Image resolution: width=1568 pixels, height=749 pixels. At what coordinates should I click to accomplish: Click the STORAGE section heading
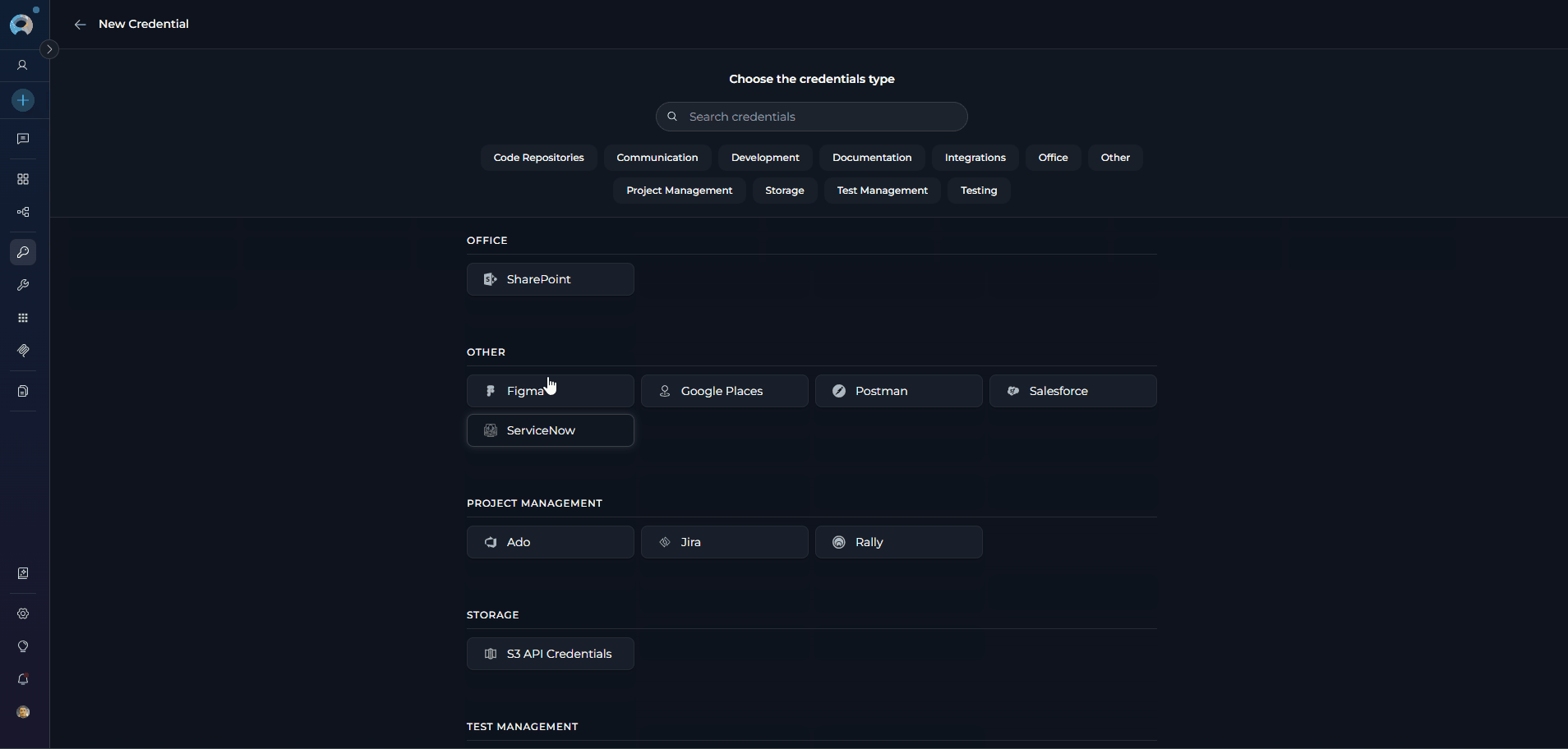[x=493, y=615]
